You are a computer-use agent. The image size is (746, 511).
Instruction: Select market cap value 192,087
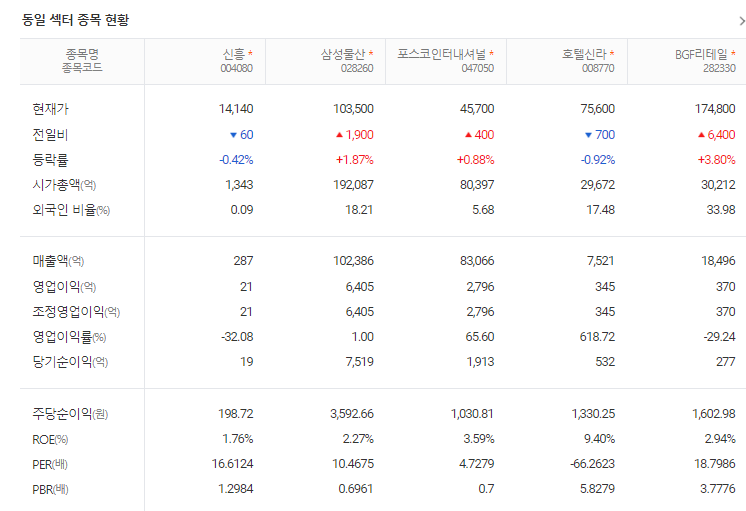[x=353, y=185]
